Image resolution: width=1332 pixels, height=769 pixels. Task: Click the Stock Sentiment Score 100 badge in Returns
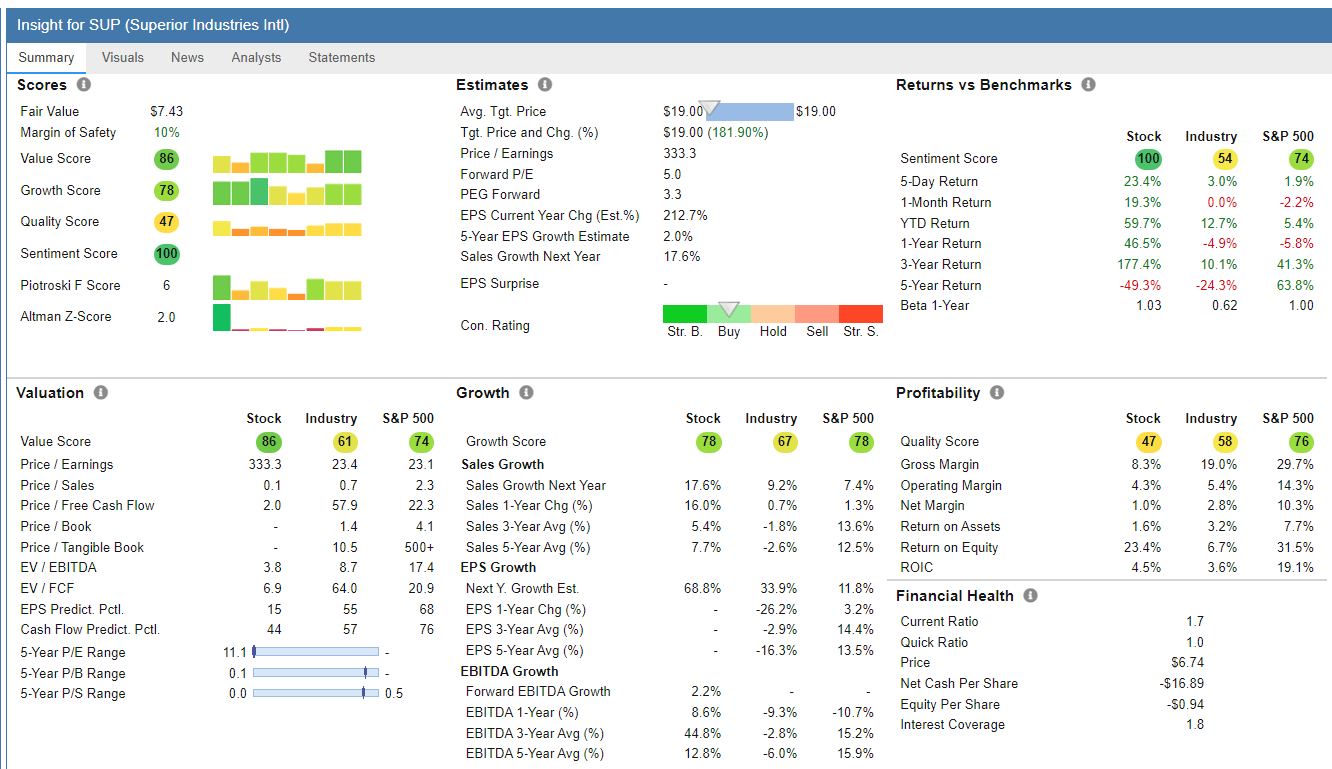coord(1149,159)
